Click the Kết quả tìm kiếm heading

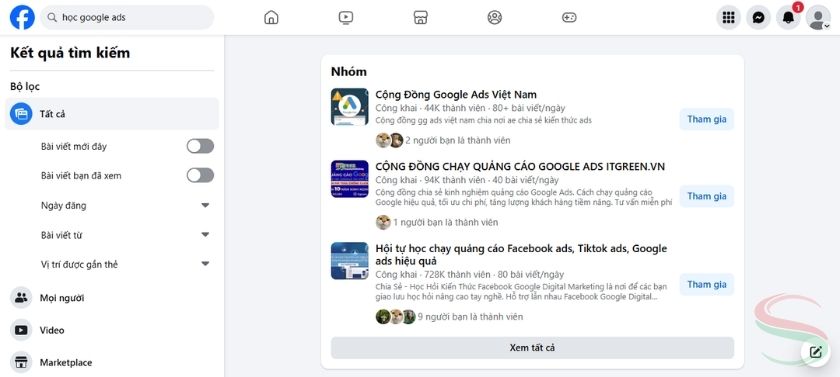point(70,53)
